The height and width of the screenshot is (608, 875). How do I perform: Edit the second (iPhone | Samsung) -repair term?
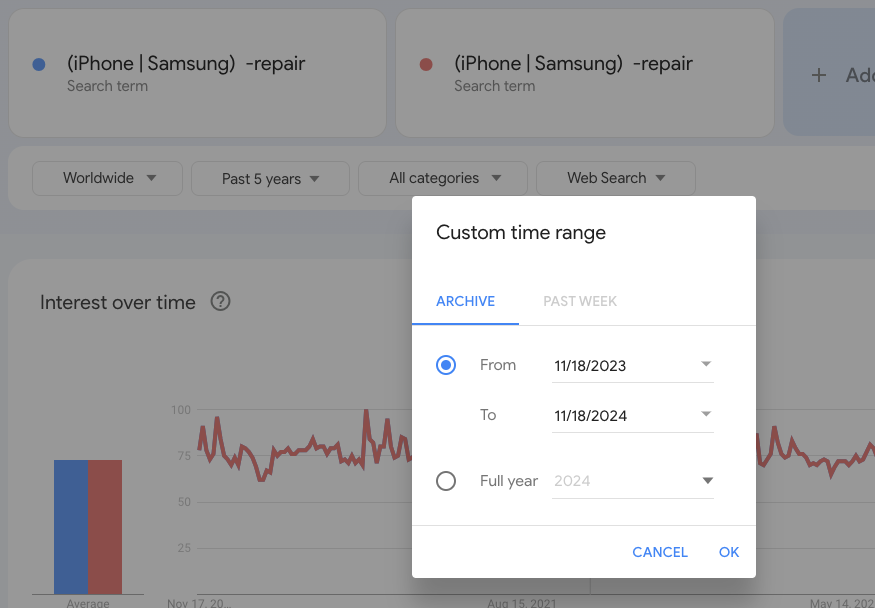pyautogui.click(x=573, y=64)
